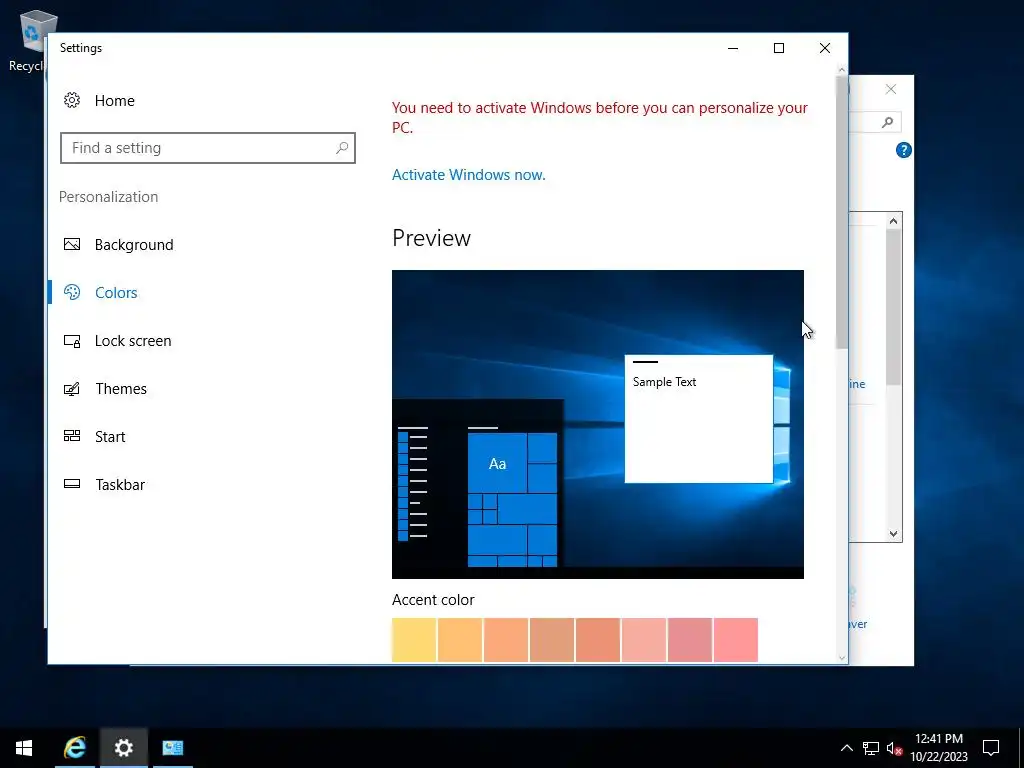1024x768 pixels.
Task: Pick the second light orange accent swatch
Action: (460, 640)
